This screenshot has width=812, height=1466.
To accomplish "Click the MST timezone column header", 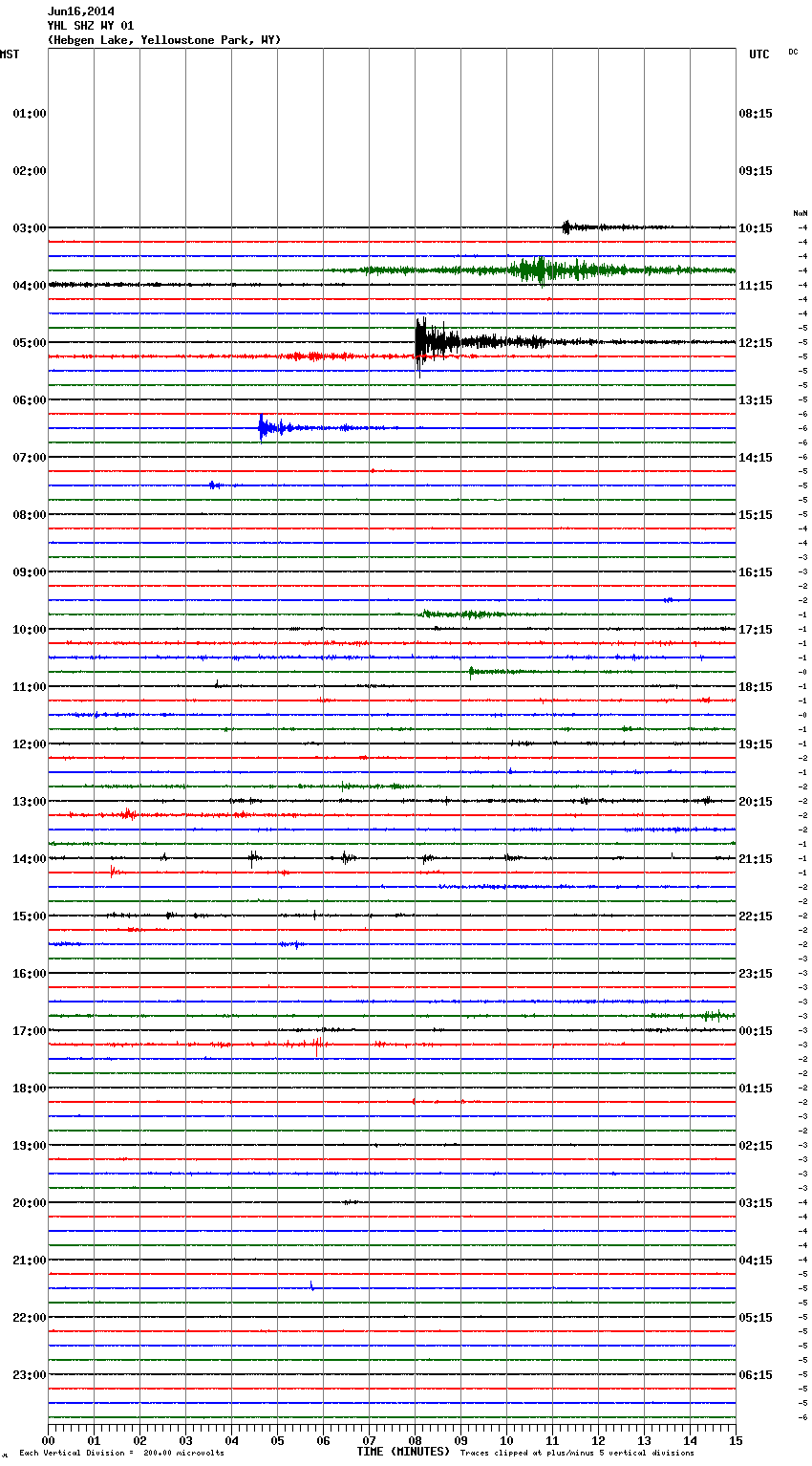I will point(9,54).
